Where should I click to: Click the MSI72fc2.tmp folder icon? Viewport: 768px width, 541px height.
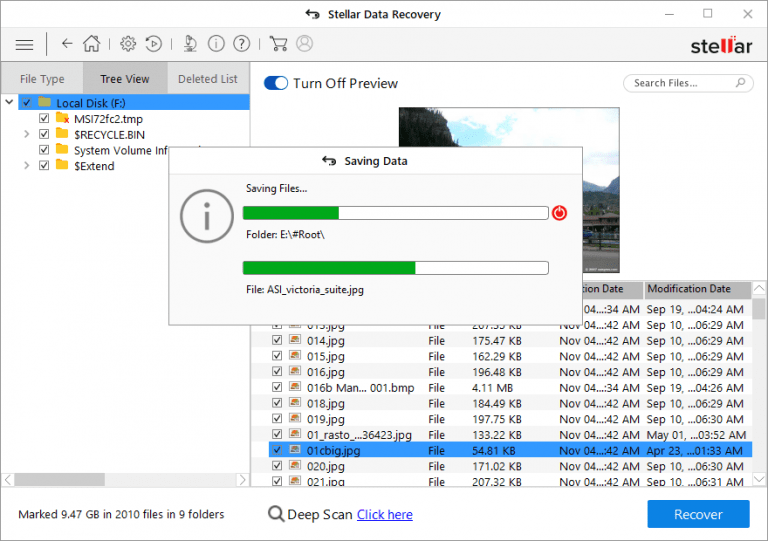coord(62,118)
